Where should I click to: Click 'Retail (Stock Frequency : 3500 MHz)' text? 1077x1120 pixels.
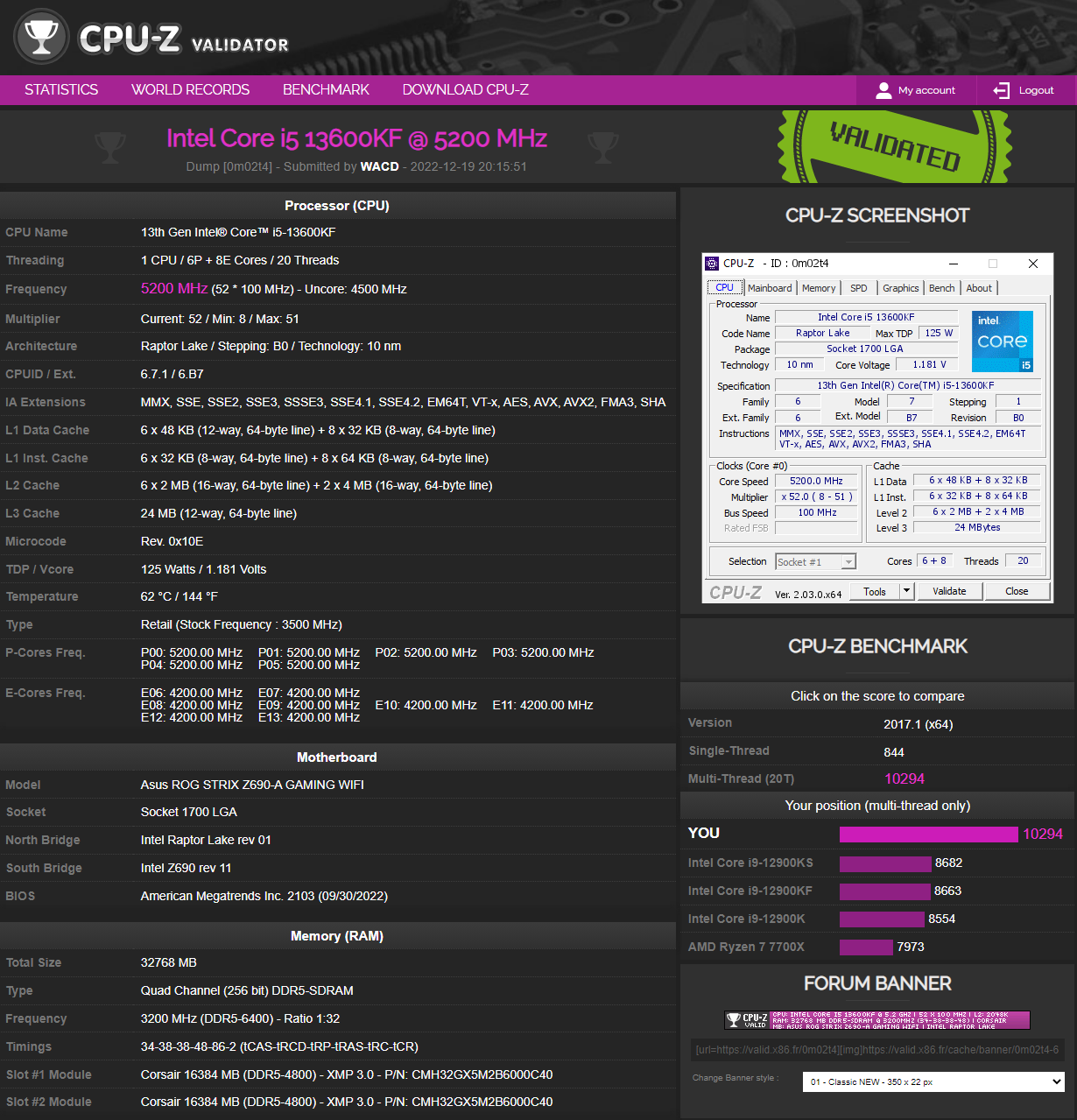click(x=242, y=624)
